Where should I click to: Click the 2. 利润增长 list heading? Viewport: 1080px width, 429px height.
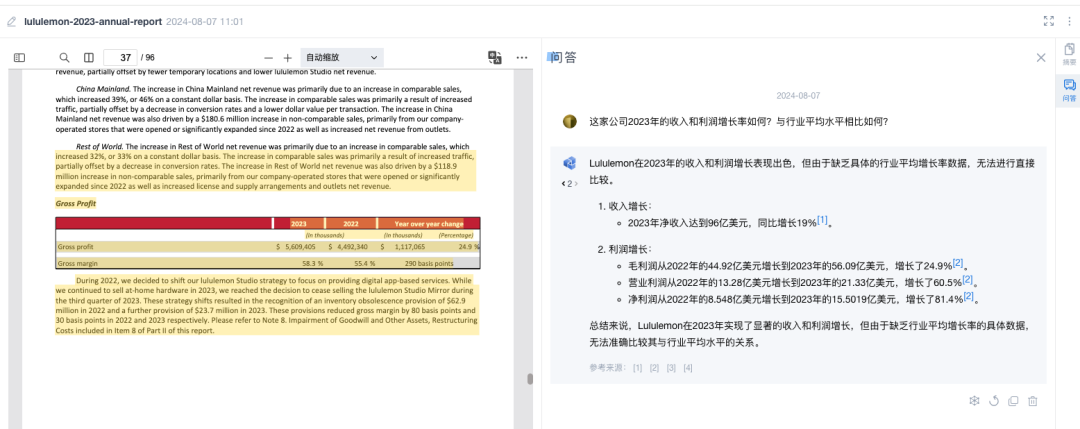point(623,249)
